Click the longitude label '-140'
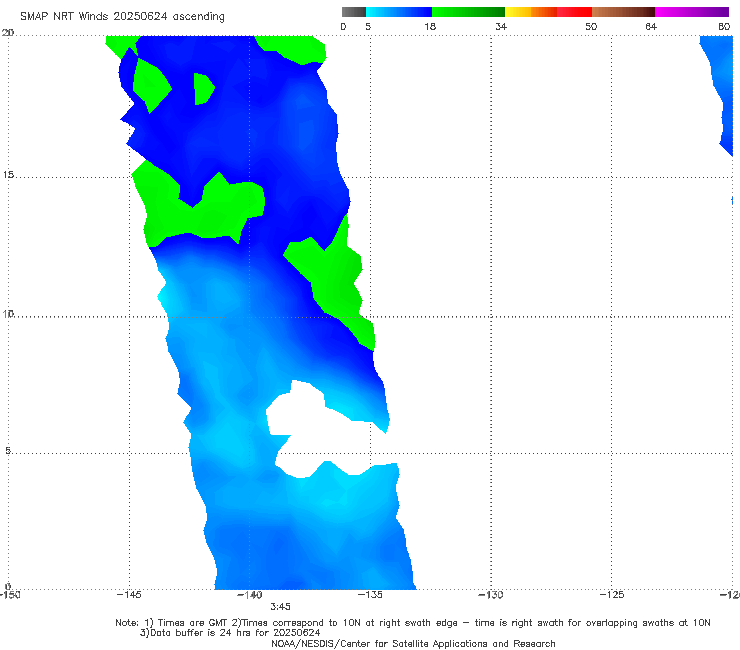The image size is (740, 650). tap(249, 594)
